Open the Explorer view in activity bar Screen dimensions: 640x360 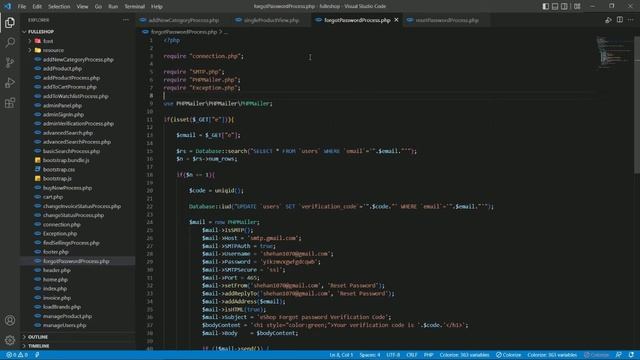[10, 22]
